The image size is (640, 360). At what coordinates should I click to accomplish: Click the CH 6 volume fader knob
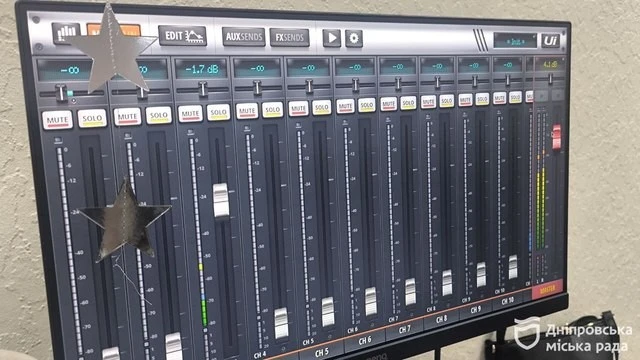click(371, 301)
